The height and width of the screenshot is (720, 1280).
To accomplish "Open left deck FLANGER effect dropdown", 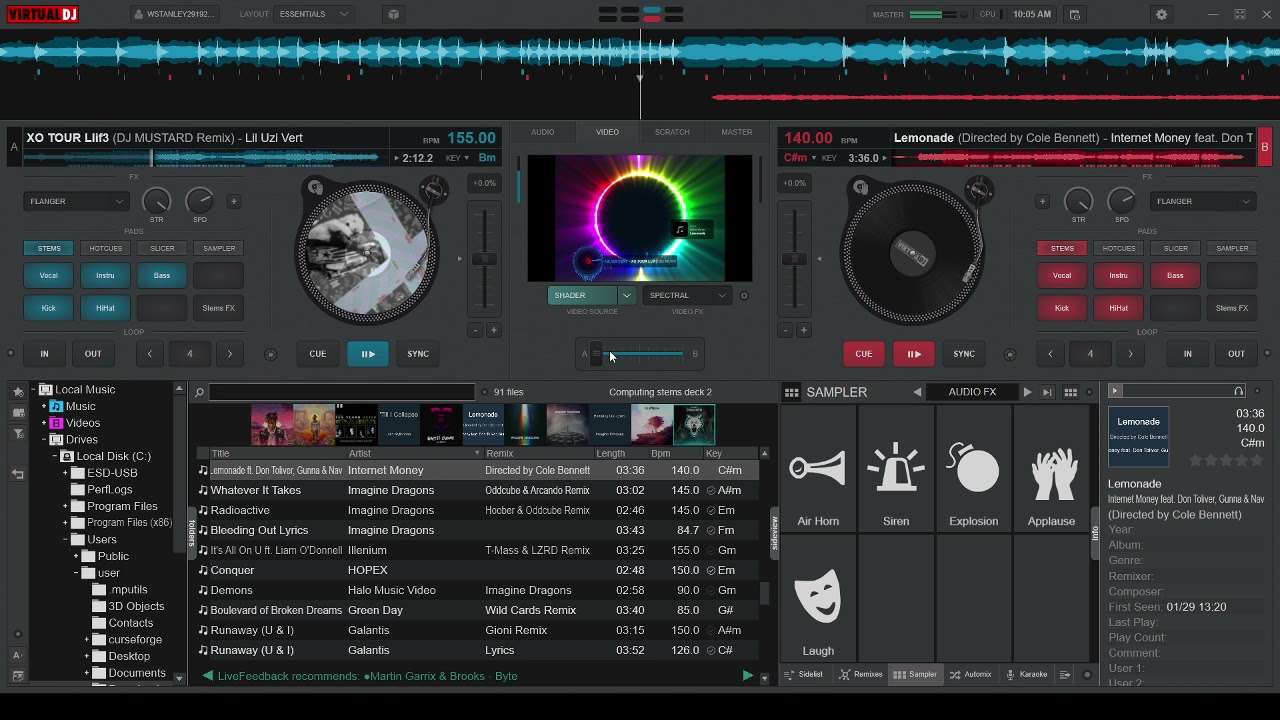I will point(76,201).
